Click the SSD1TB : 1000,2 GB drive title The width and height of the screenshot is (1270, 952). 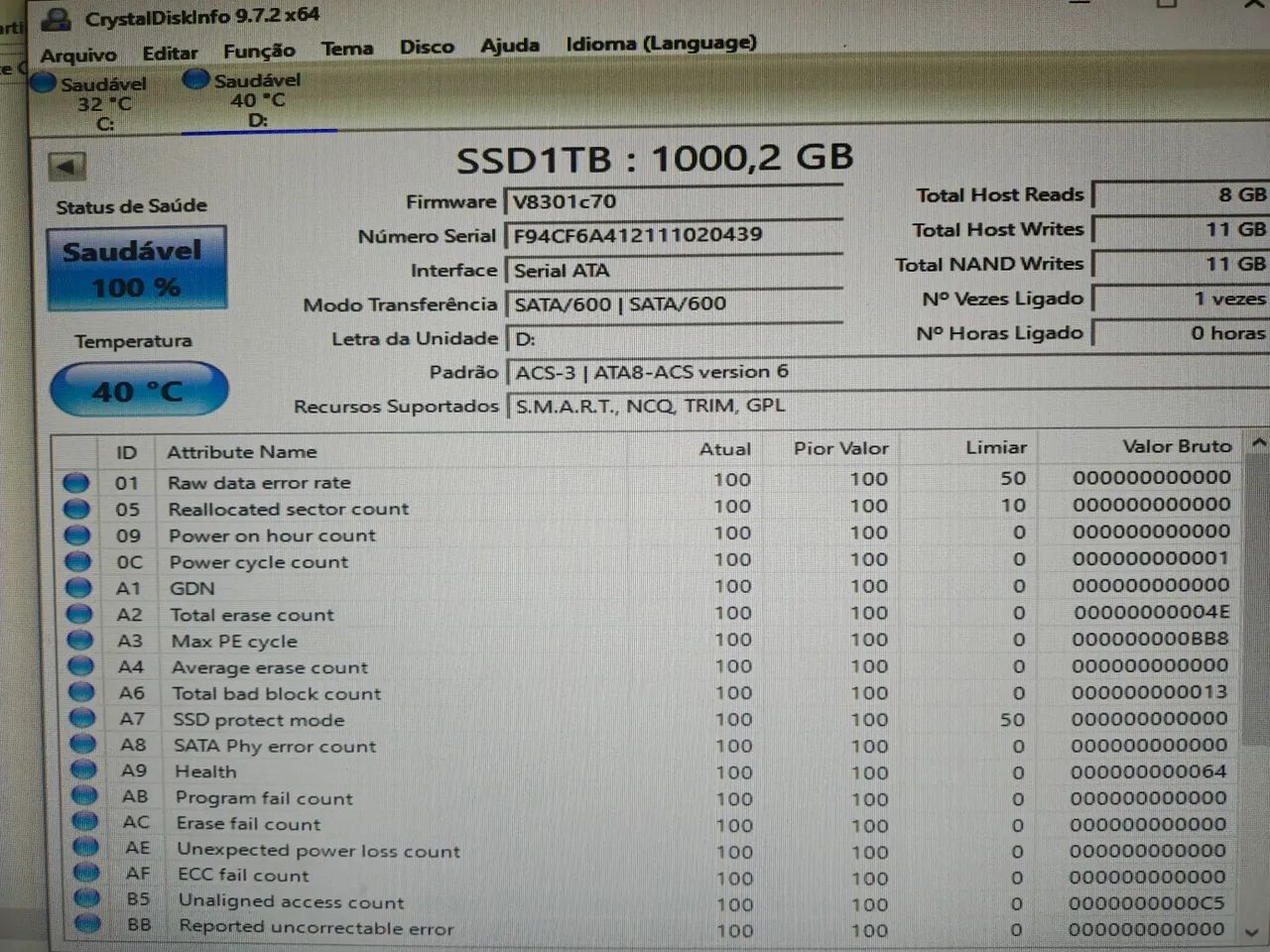pos(654,158)
